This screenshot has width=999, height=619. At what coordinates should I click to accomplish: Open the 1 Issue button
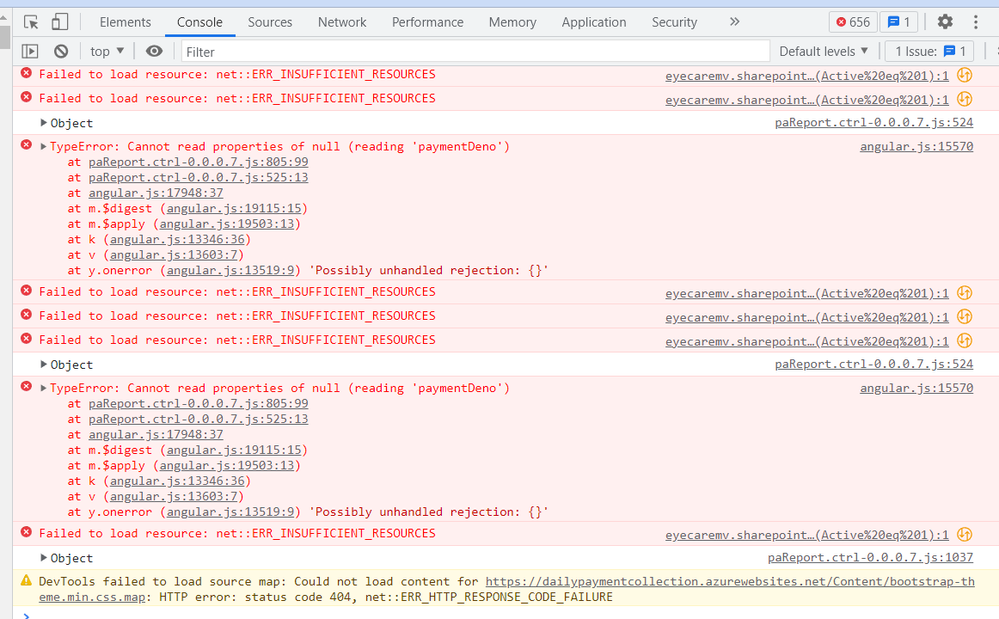930,52
